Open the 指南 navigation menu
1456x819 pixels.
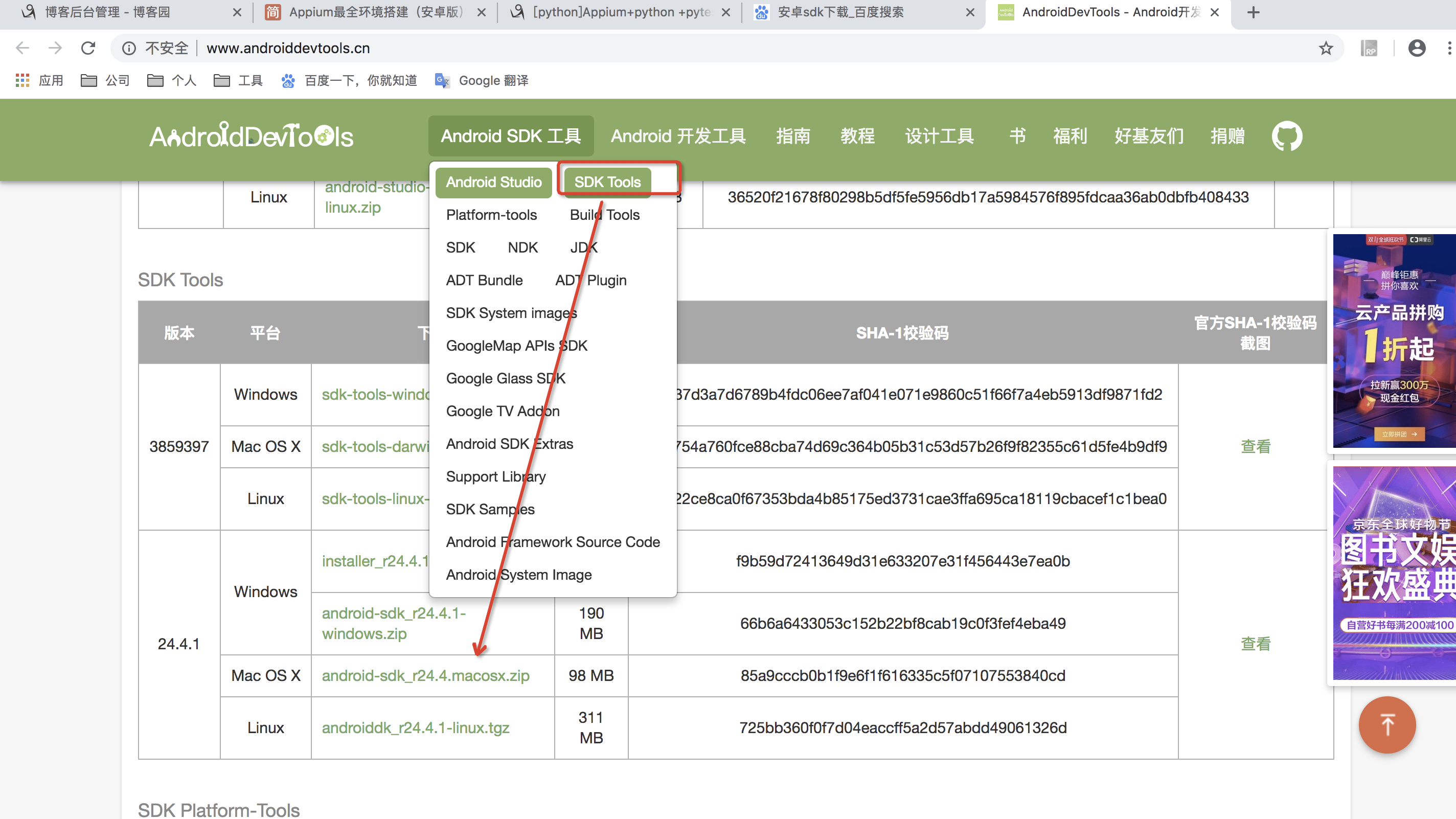tap(793, 136)
